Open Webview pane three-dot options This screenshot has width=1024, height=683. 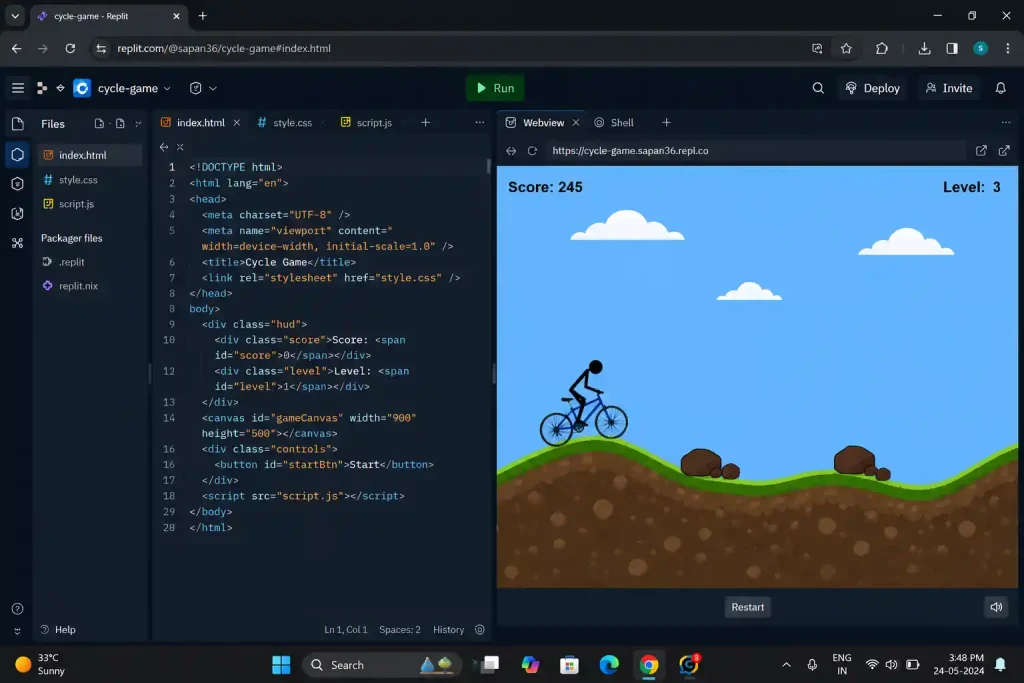[1006, 123]
